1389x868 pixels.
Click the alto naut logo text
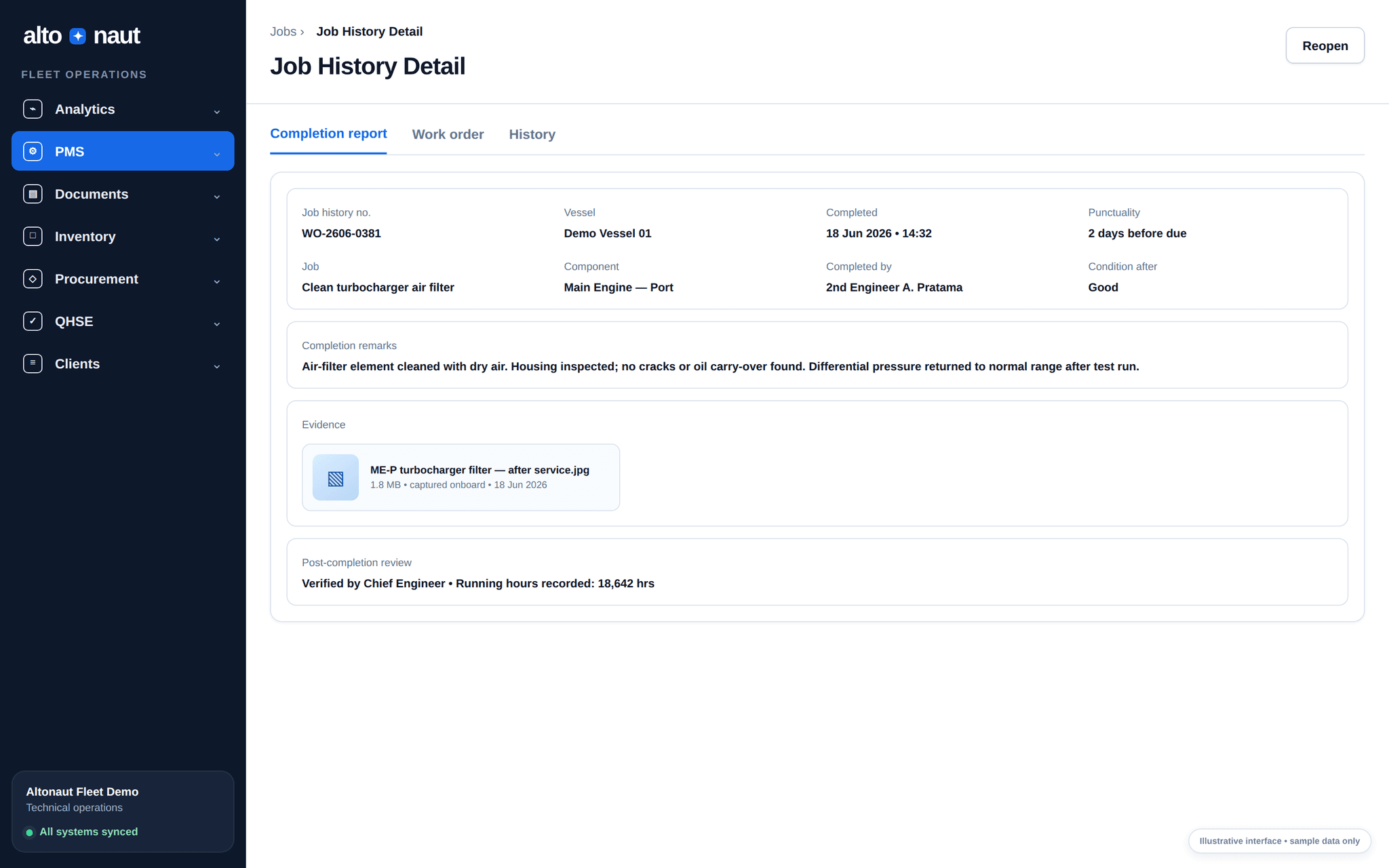point(81,35)
